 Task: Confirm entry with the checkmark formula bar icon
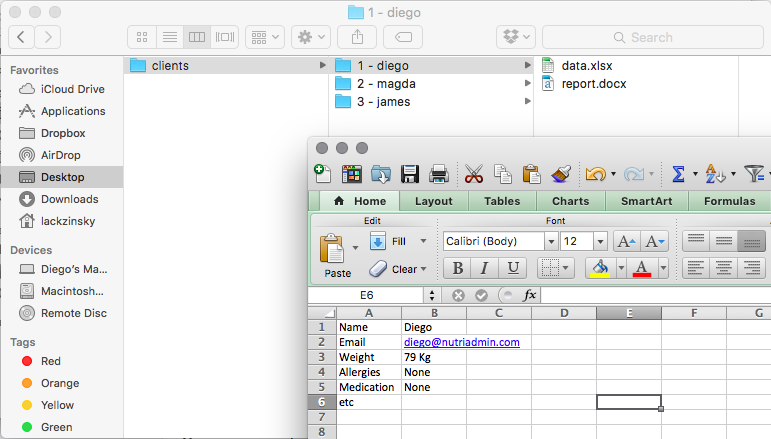(x=481, y=295)
